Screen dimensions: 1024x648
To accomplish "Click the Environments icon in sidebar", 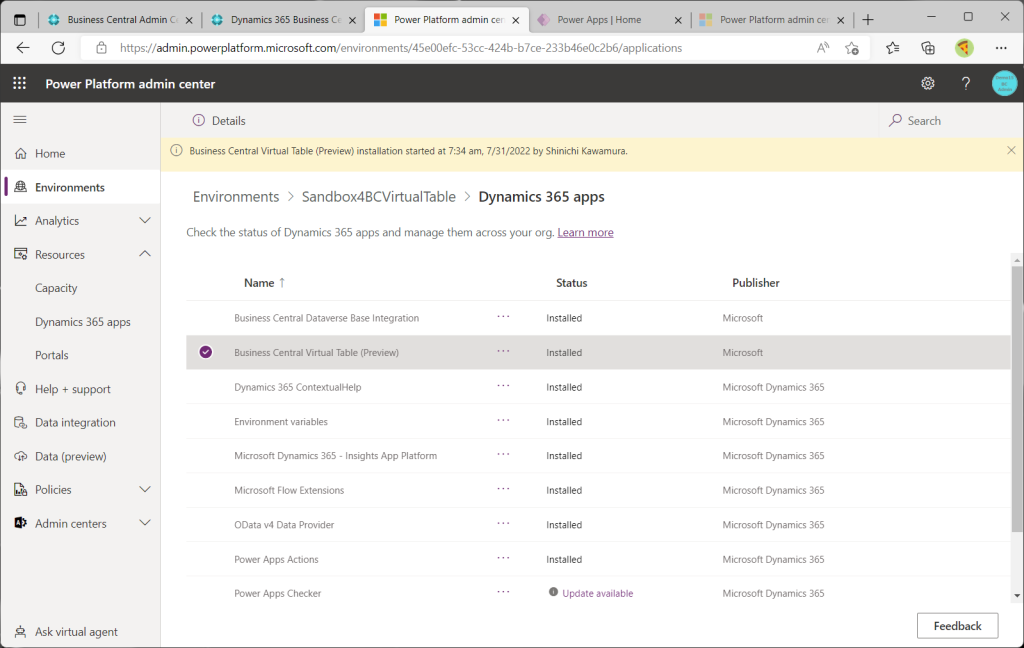I will coord(21,187).
